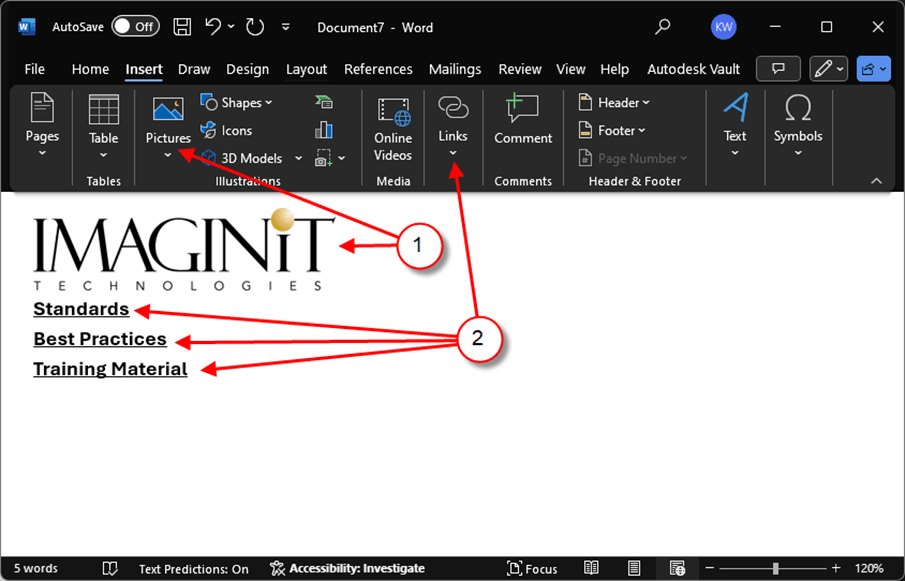Screen dimensions: 905x581
Task: Zoom out with the minus button
Action: pos(709,568)
